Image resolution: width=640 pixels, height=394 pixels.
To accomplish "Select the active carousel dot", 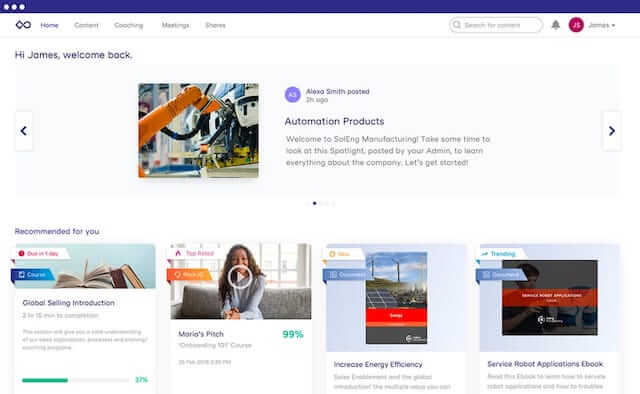I will (314, 203).
